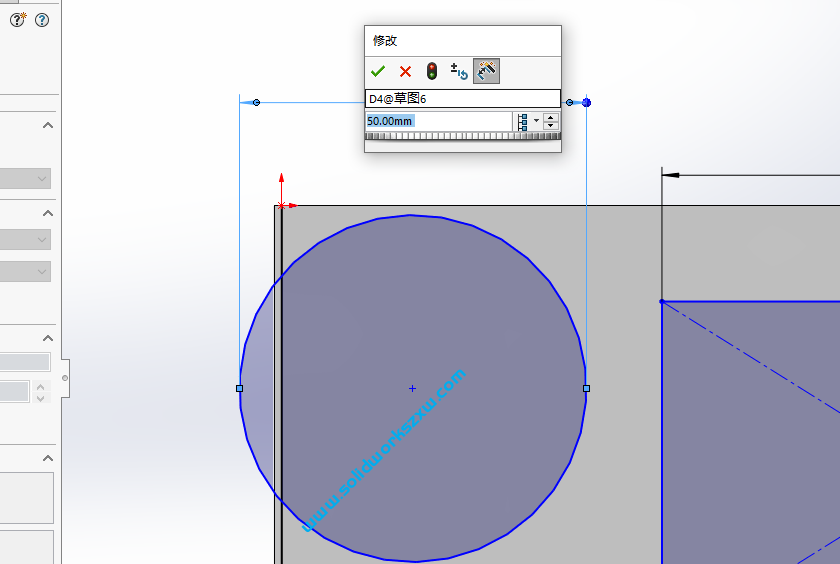
Task: Collapse the third panel section chevron
Action: click(48, 339)
